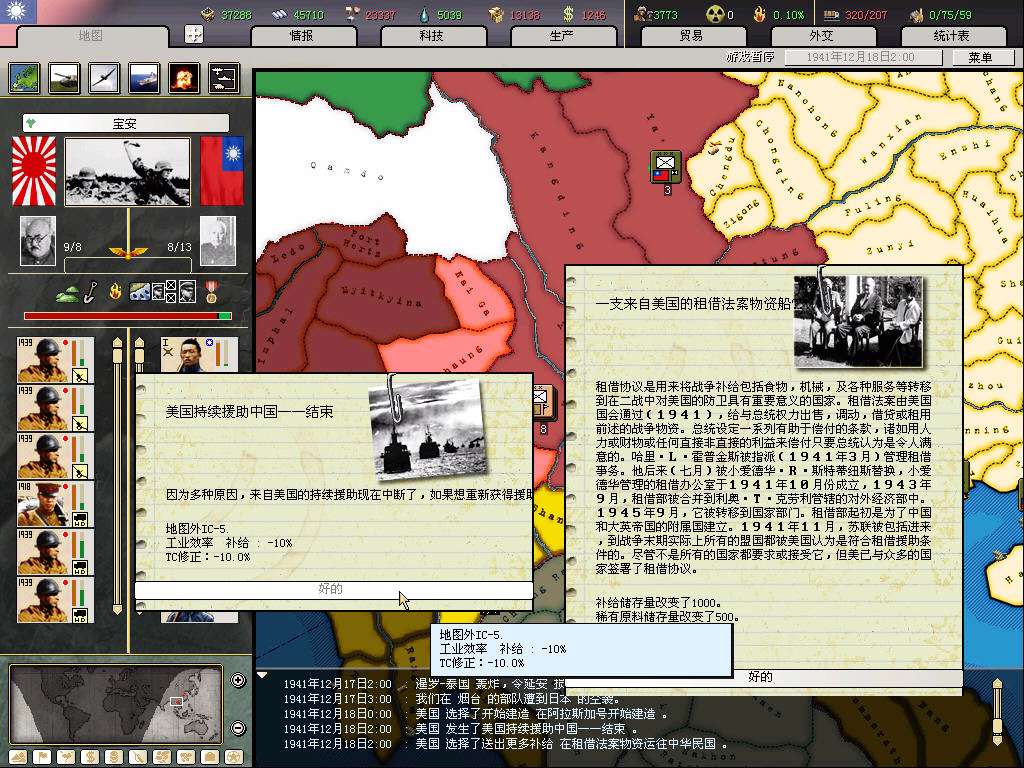1024x768 pixels.
Task: Click the date field 1941年12月18日2:00
Action: (862, 57)
